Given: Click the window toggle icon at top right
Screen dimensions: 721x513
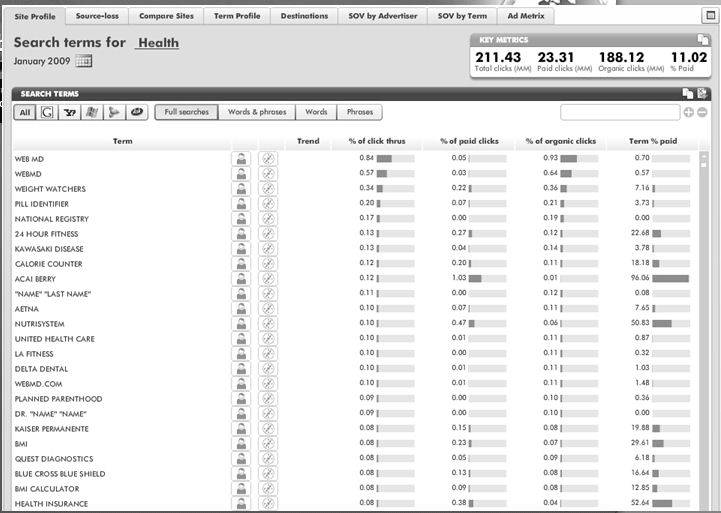Looking at the screenshot, I should click(710, 16).
